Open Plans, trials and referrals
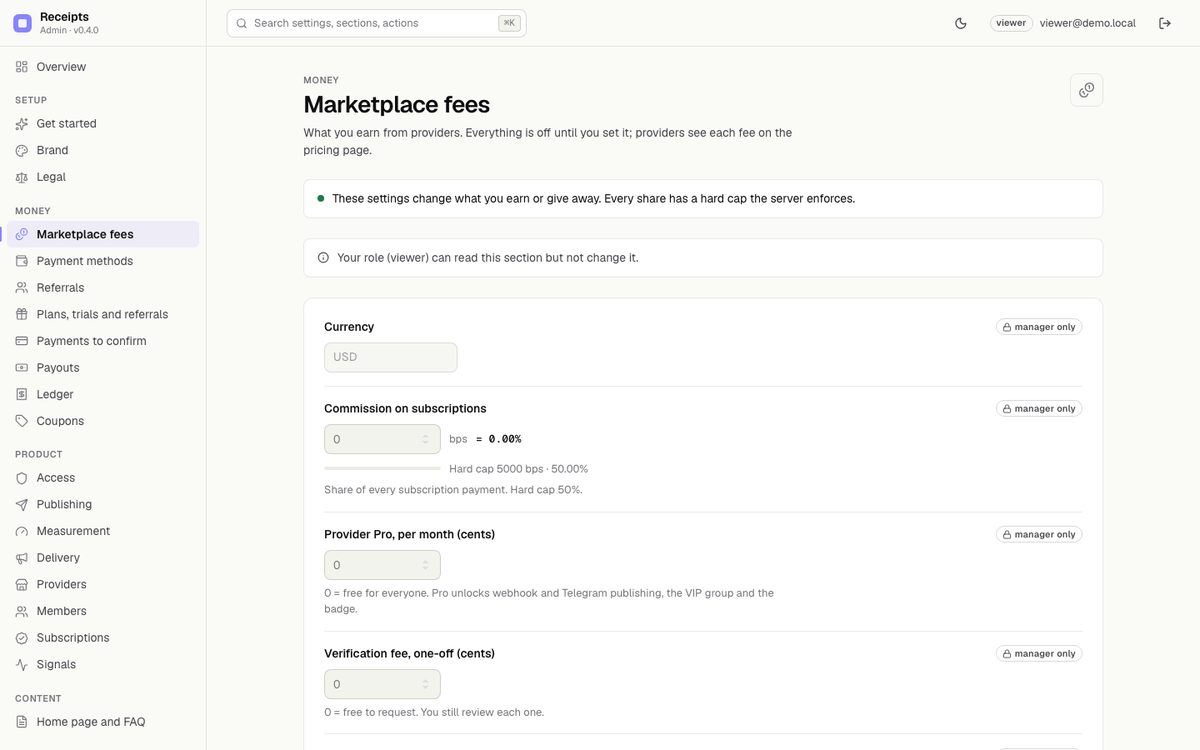Screen dimensions: 1200x750 pyautogui.click(x=103, y=314)
